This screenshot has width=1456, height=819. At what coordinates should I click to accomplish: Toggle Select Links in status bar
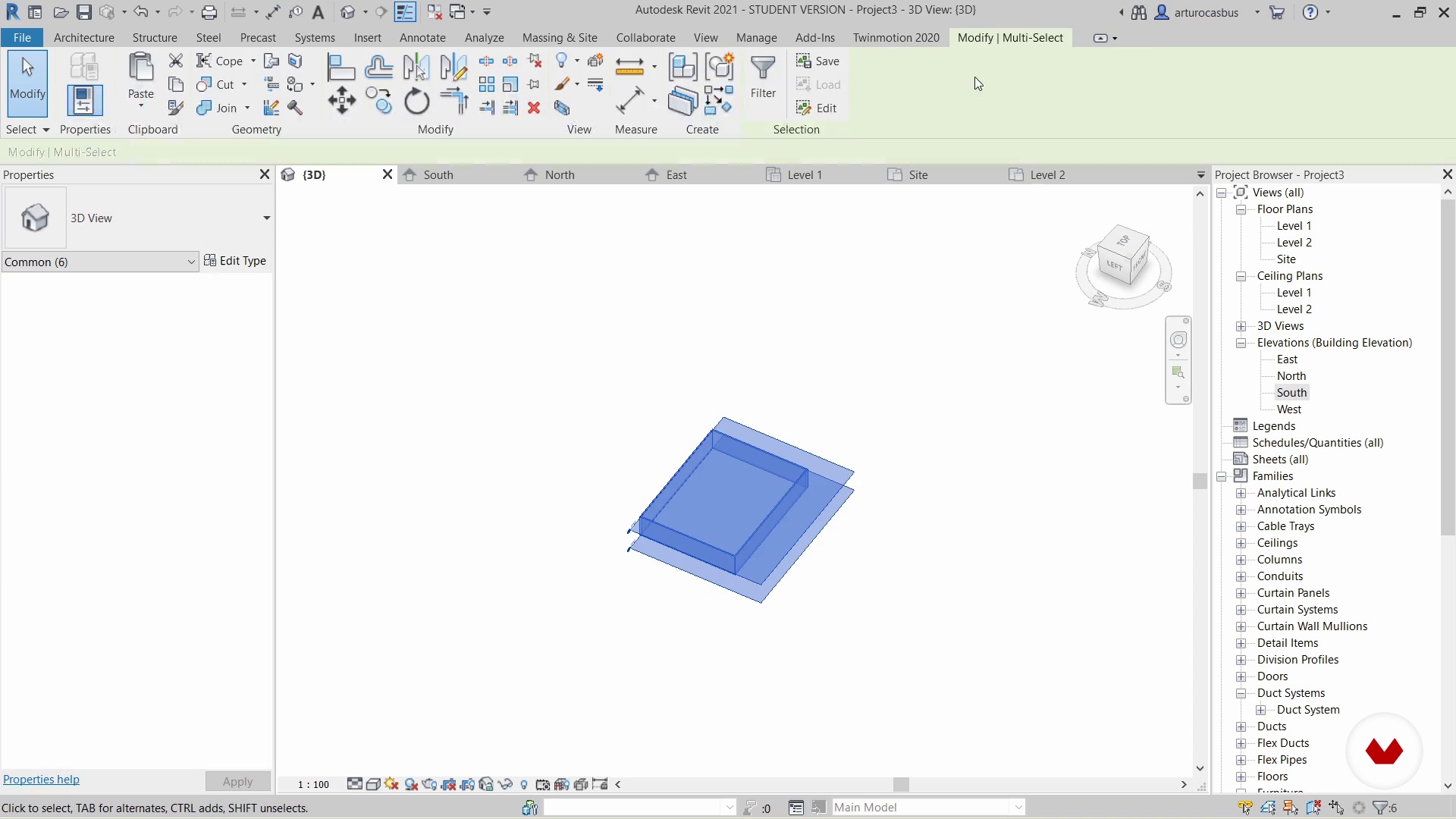click(1244, 808)
